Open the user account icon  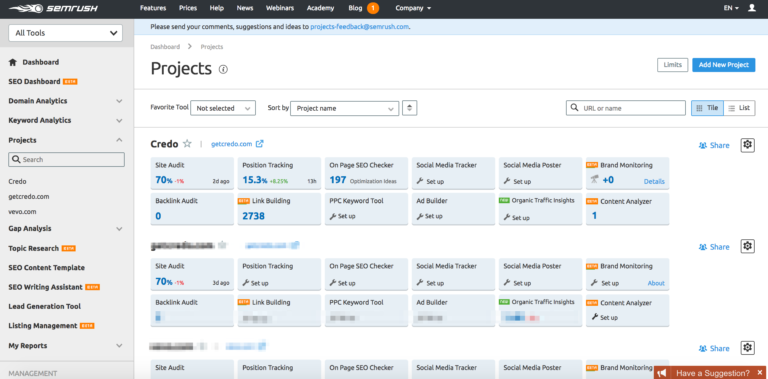[752, 8]
